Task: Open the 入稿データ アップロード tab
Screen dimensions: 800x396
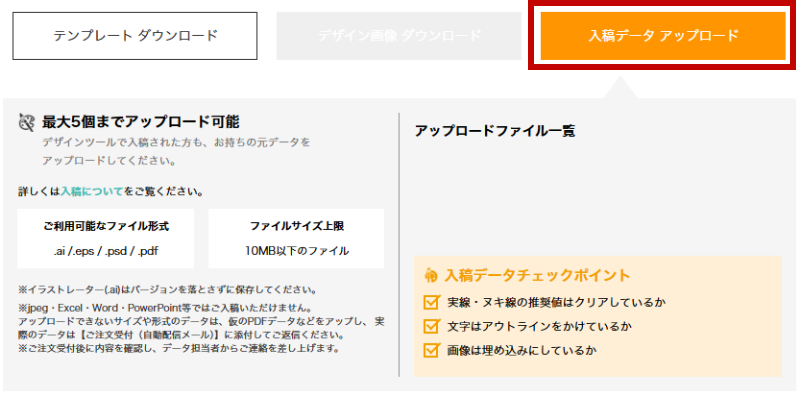Action: [x=663, y=36]
